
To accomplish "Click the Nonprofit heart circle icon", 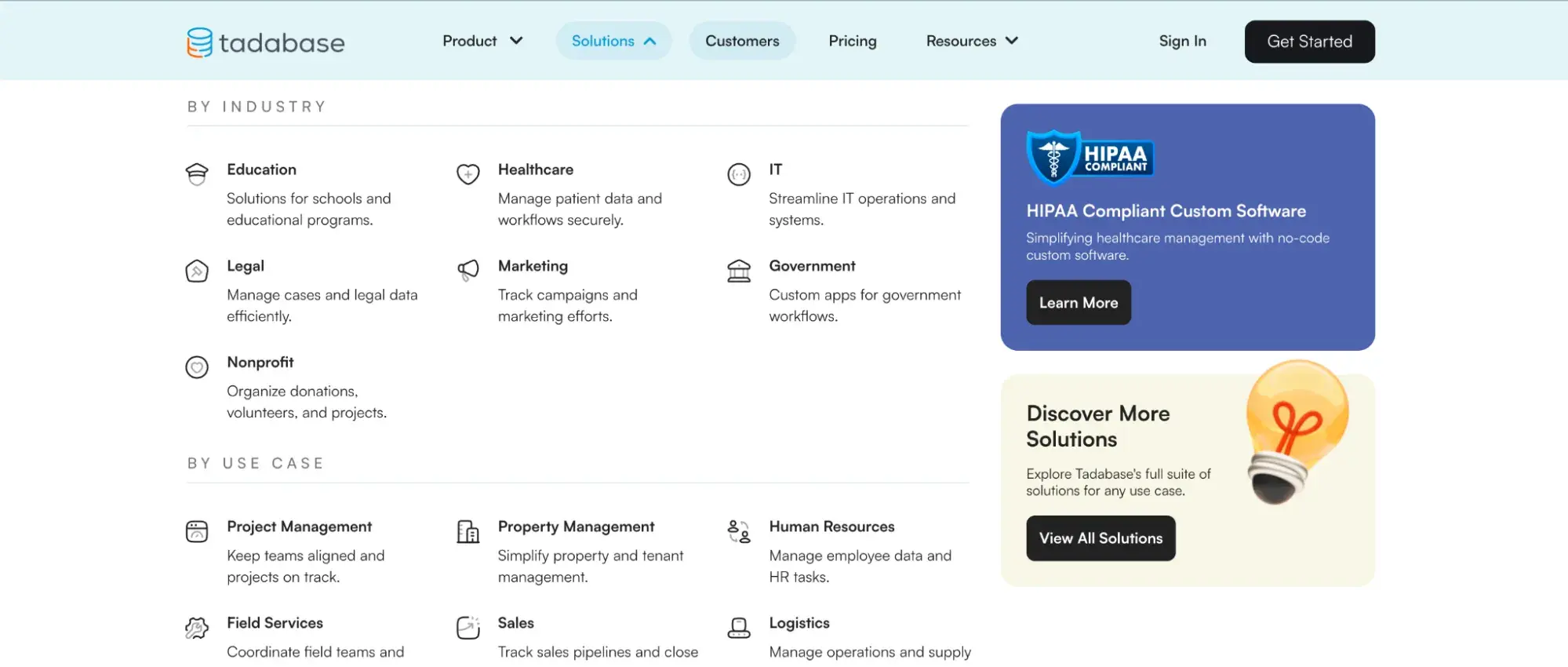I will [197, 367].
